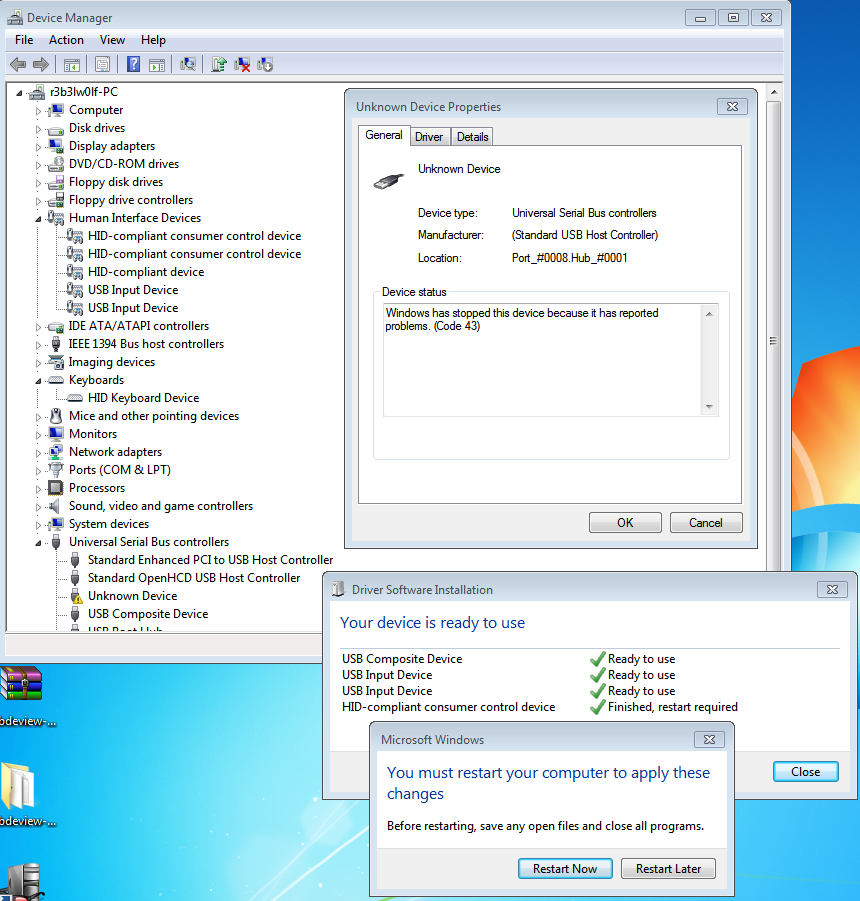
Task: Click the Scan for hardware changes toolbar icon
Action: tap(187, 65)
